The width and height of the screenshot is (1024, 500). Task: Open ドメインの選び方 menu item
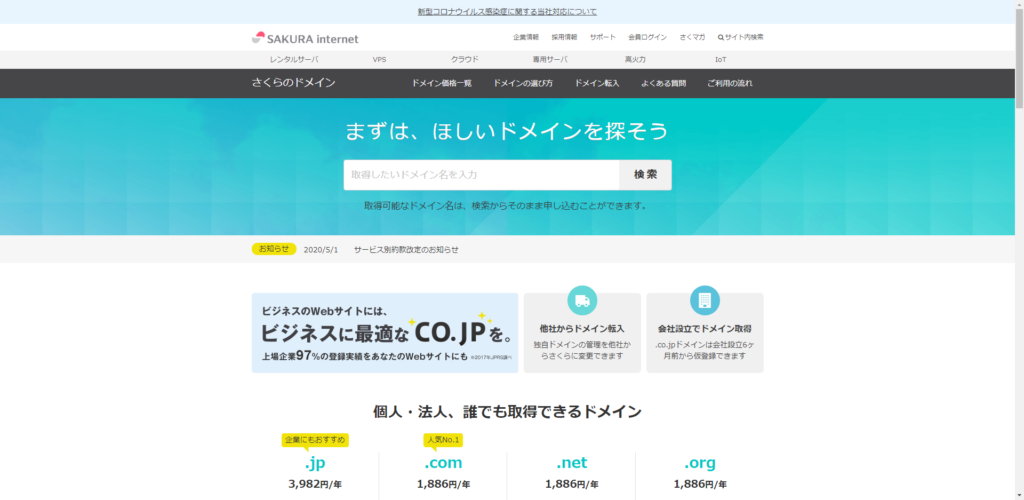[x=523, y=84]
